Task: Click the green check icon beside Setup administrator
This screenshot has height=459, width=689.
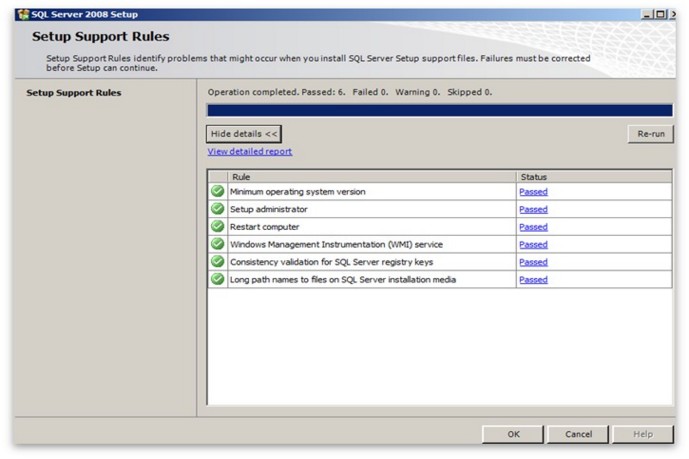Action: click(x=218, y=209)
